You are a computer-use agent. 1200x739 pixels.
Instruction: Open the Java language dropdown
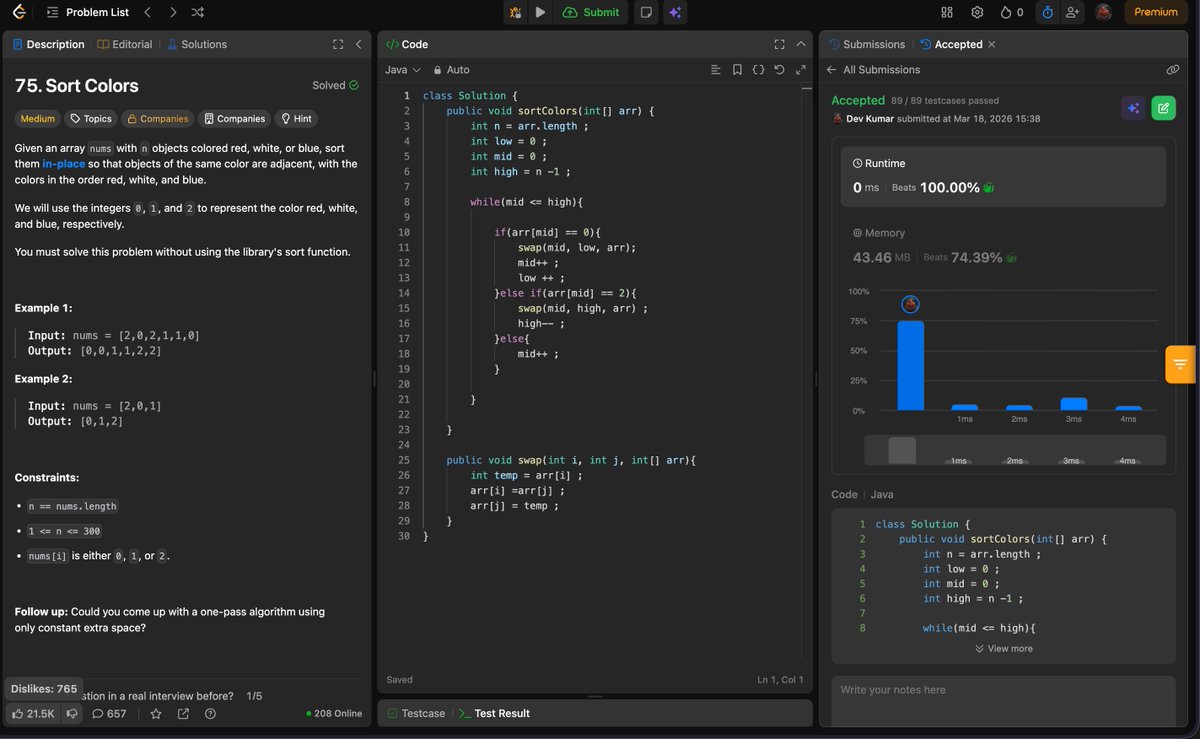pos(402,70)
